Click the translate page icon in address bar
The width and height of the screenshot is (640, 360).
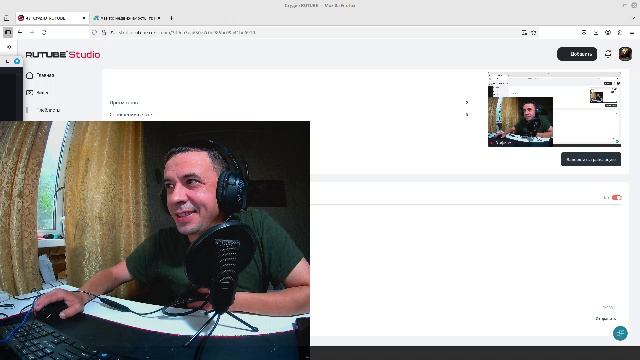tap(524, 32)
